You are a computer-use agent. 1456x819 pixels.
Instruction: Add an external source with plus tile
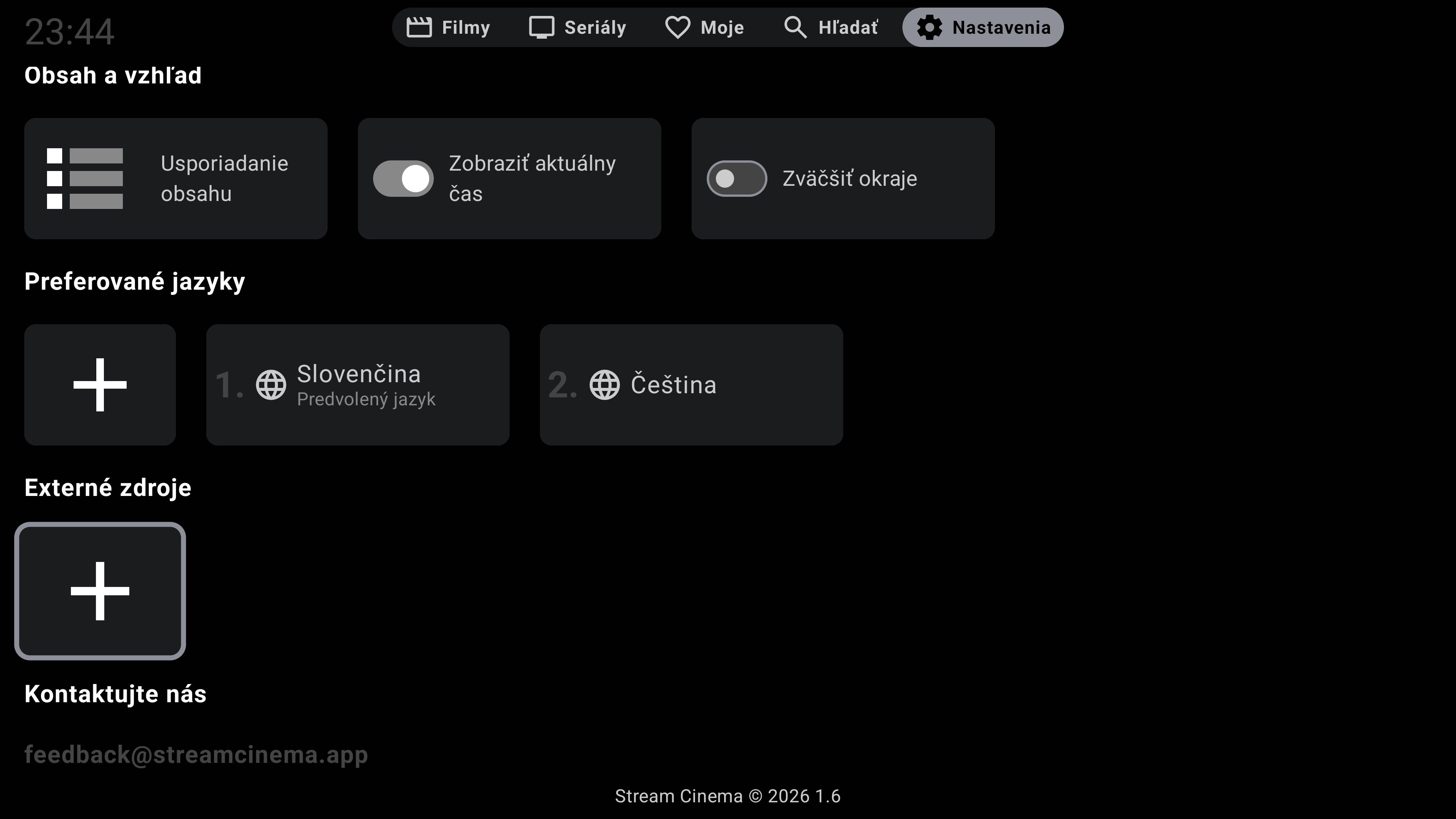click(100, 591)
